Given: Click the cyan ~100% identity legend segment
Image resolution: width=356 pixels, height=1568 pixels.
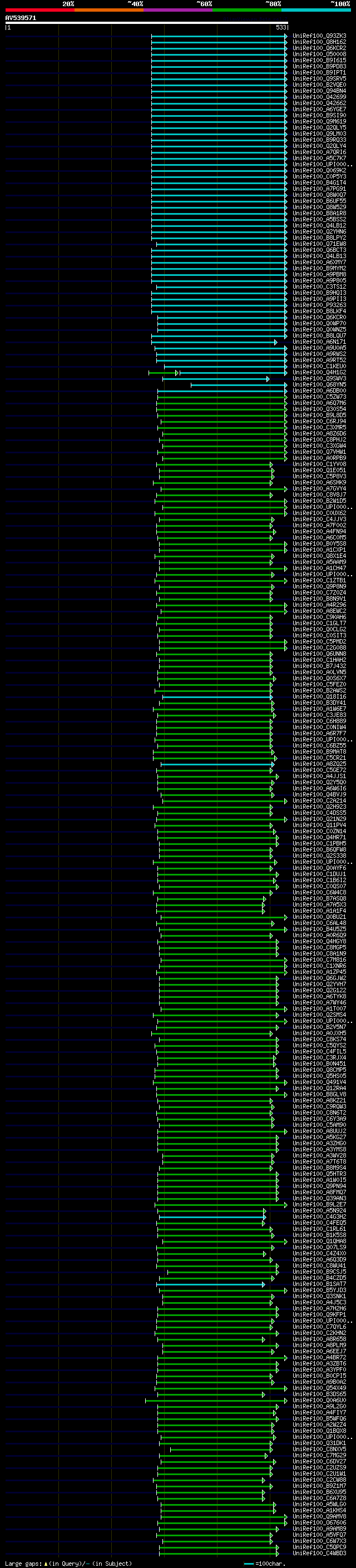Looking at the screenshot, I should tap(317, 10).
